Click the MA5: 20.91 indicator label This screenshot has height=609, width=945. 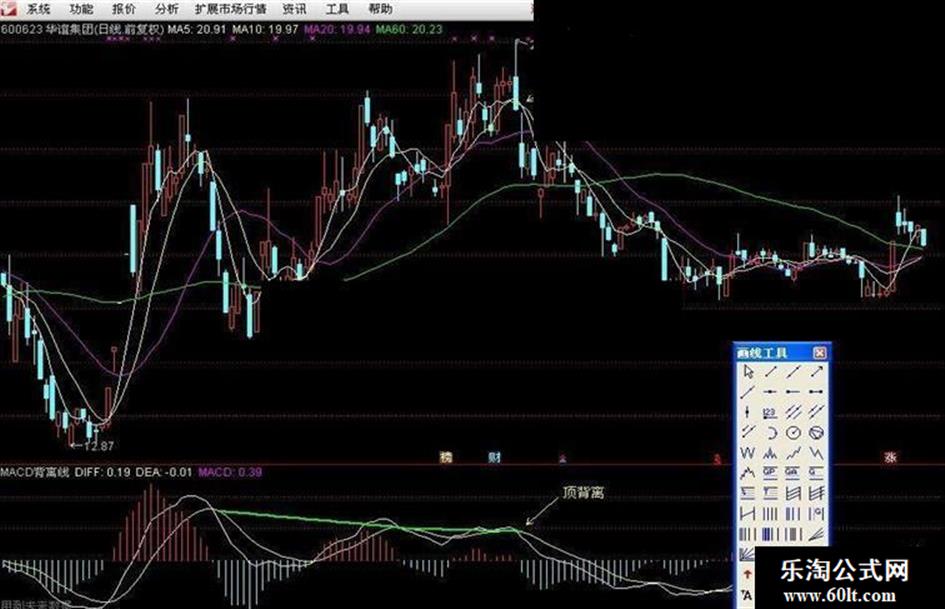197,29
